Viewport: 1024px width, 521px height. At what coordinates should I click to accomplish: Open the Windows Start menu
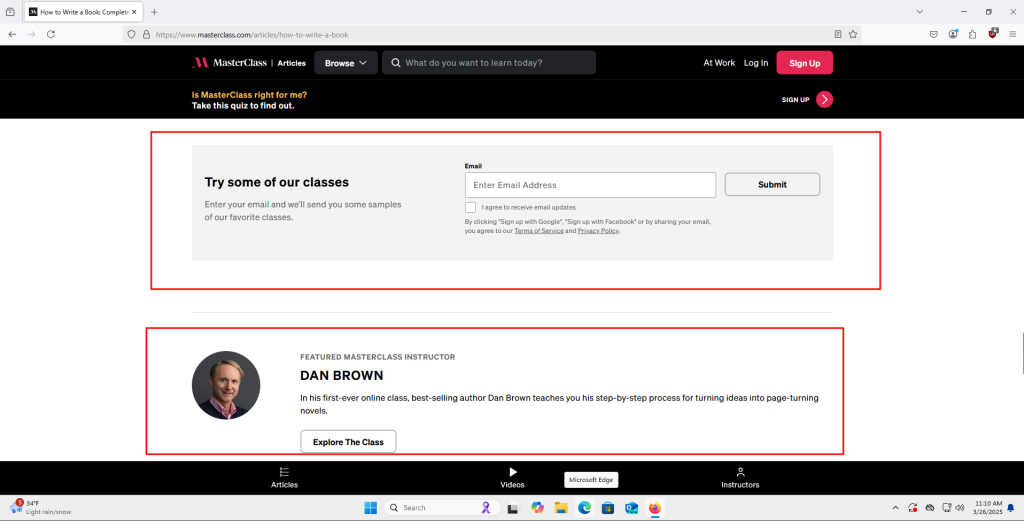370,507
